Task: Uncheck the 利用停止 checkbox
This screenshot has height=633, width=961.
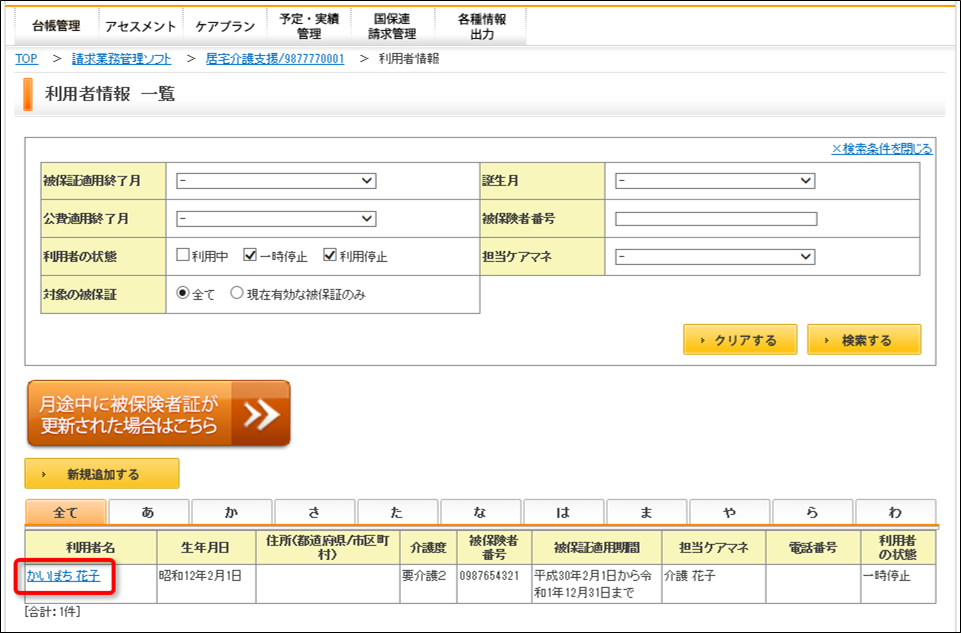Action: (x=330, y=255)
